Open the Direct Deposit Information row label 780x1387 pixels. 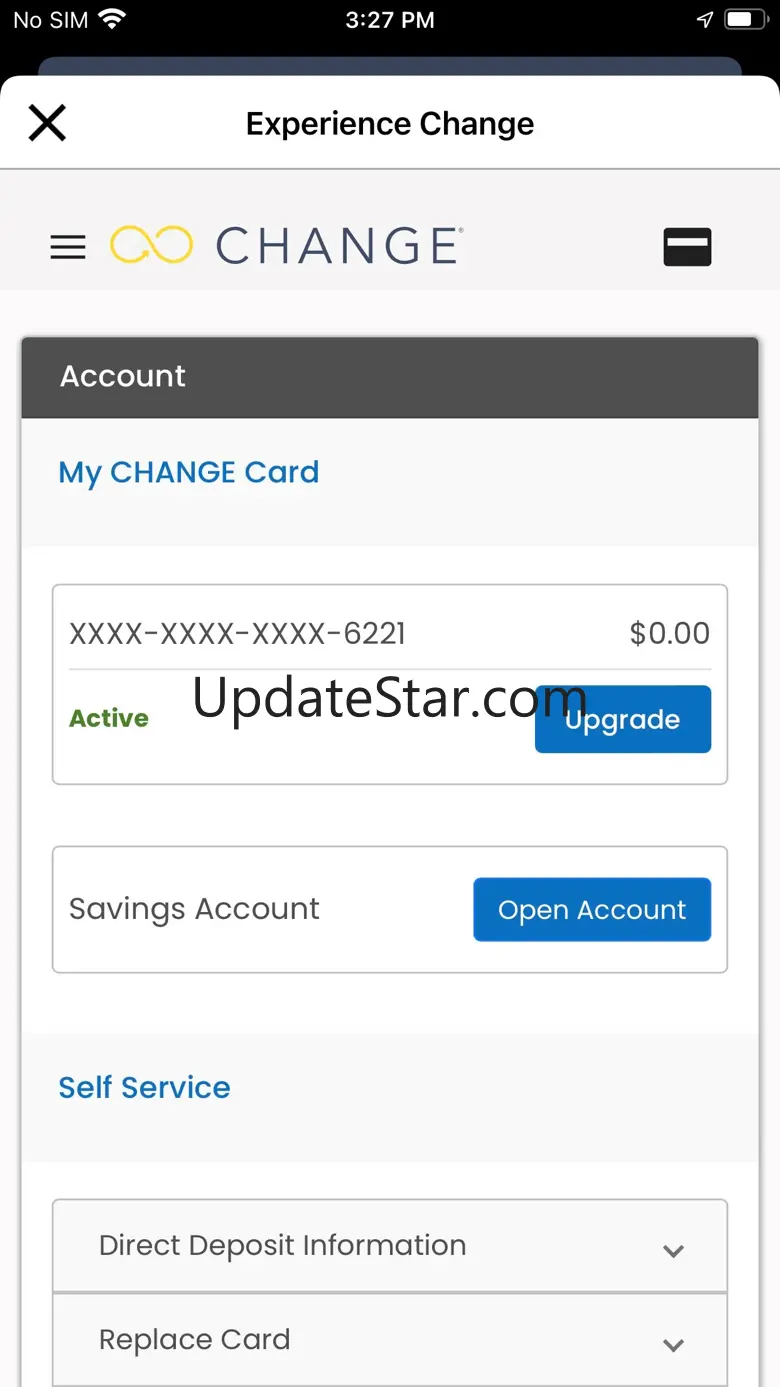tap(282, 1246)
